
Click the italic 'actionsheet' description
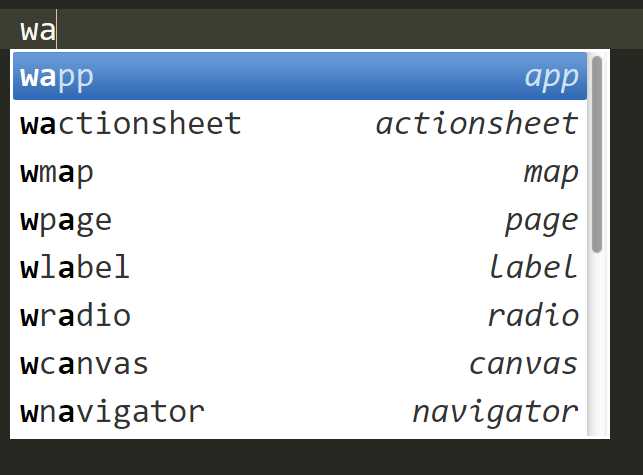[x=477, y=124]
